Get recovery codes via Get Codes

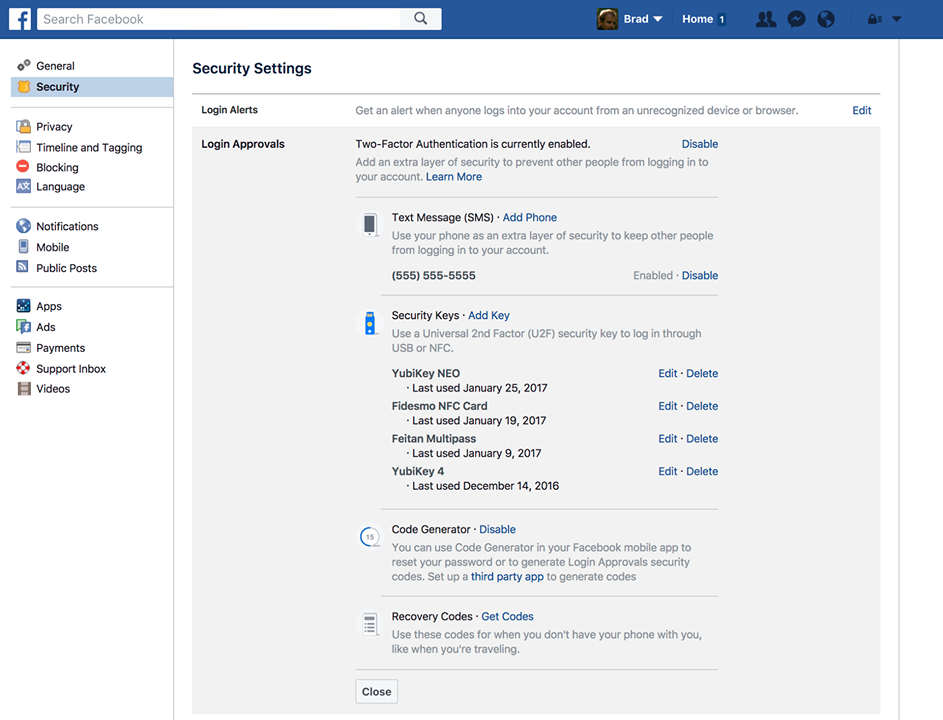pyautogui.click(x=507, y=616)
